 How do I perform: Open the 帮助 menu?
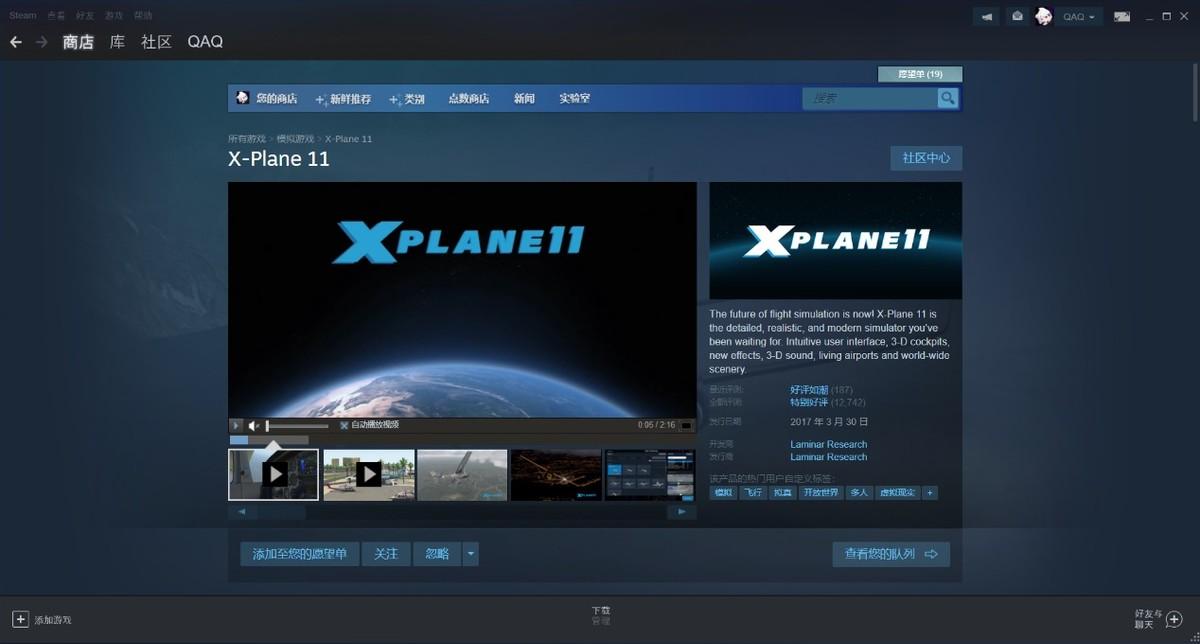(143, 16)
